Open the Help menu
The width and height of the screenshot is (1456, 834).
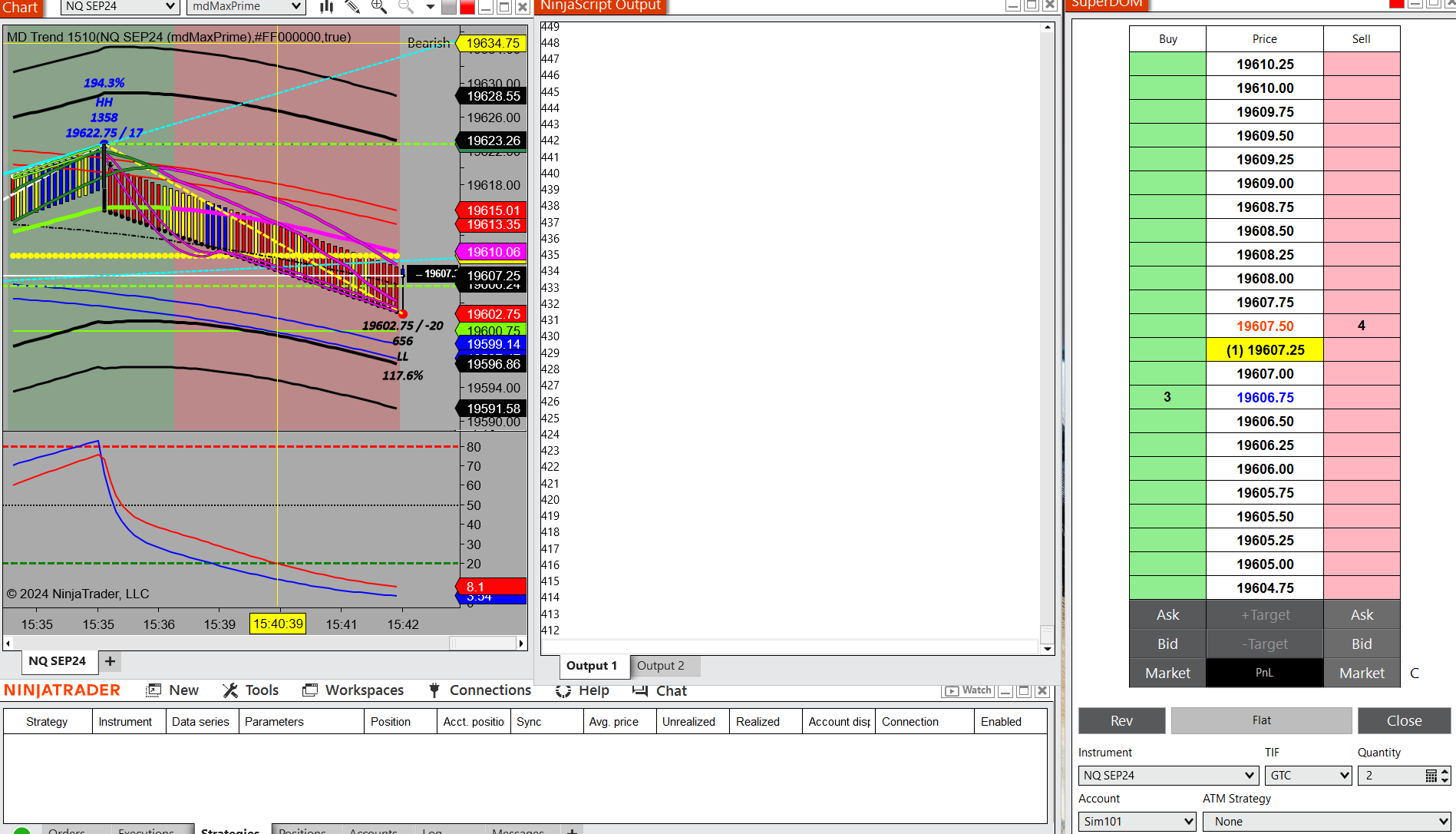(594, 690)
